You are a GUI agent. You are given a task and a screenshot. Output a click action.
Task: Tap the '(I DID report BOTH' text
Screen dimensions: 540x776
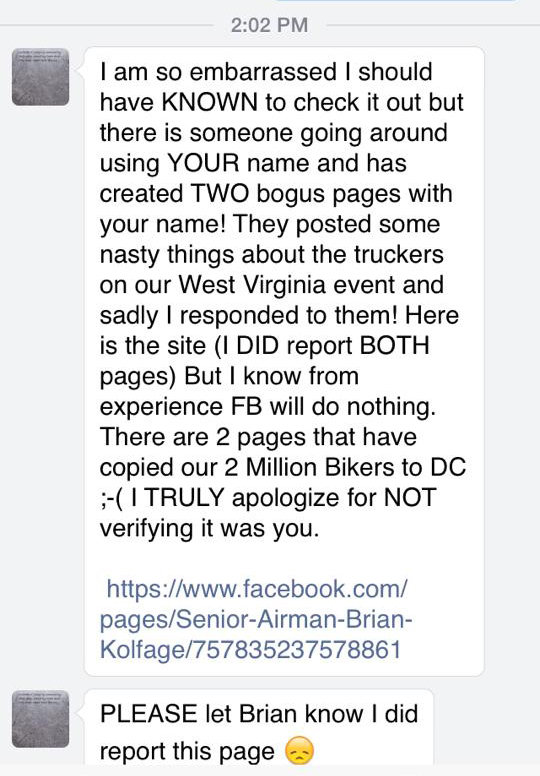(x=322, y=346)
